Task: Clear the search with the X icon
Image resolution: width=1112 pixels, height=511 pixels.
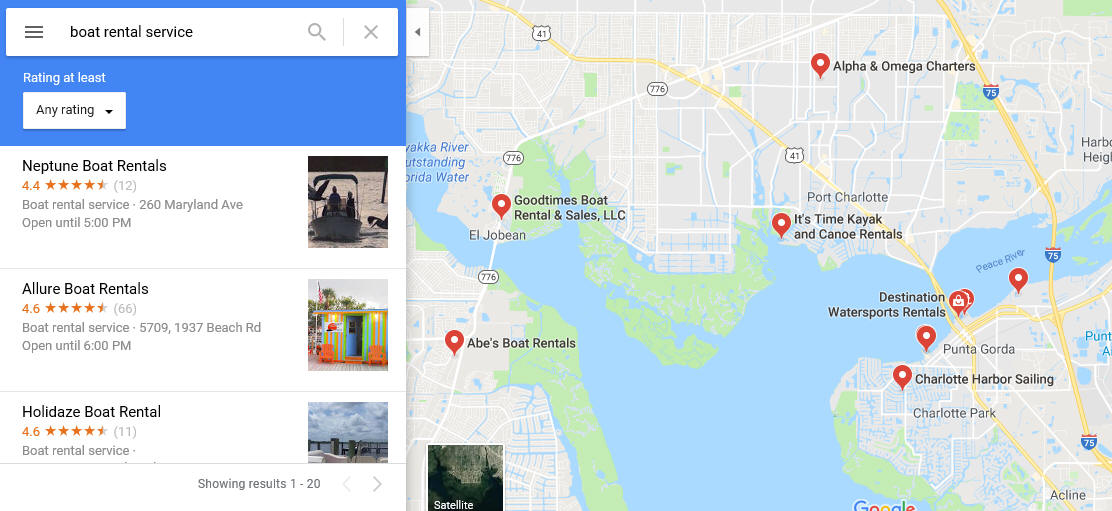Action: pyautogui.click(x=371, y=32)
